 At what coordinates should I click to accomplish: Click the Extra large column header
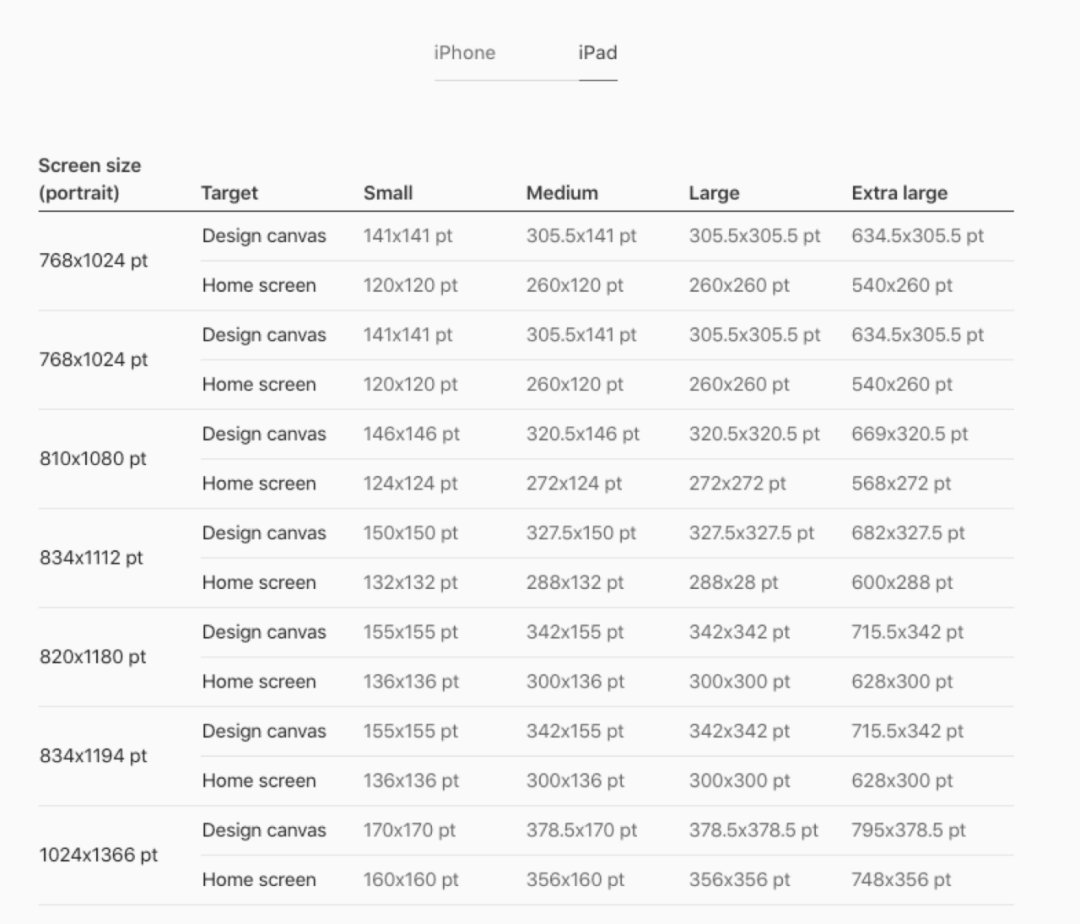(x=899, y=193)
